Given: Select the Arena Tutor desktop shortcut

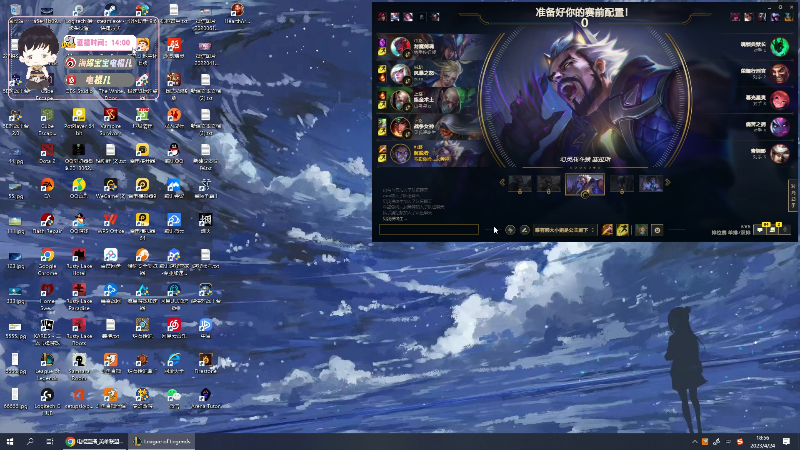Looking at the screenshot, I should click(206, 398).
